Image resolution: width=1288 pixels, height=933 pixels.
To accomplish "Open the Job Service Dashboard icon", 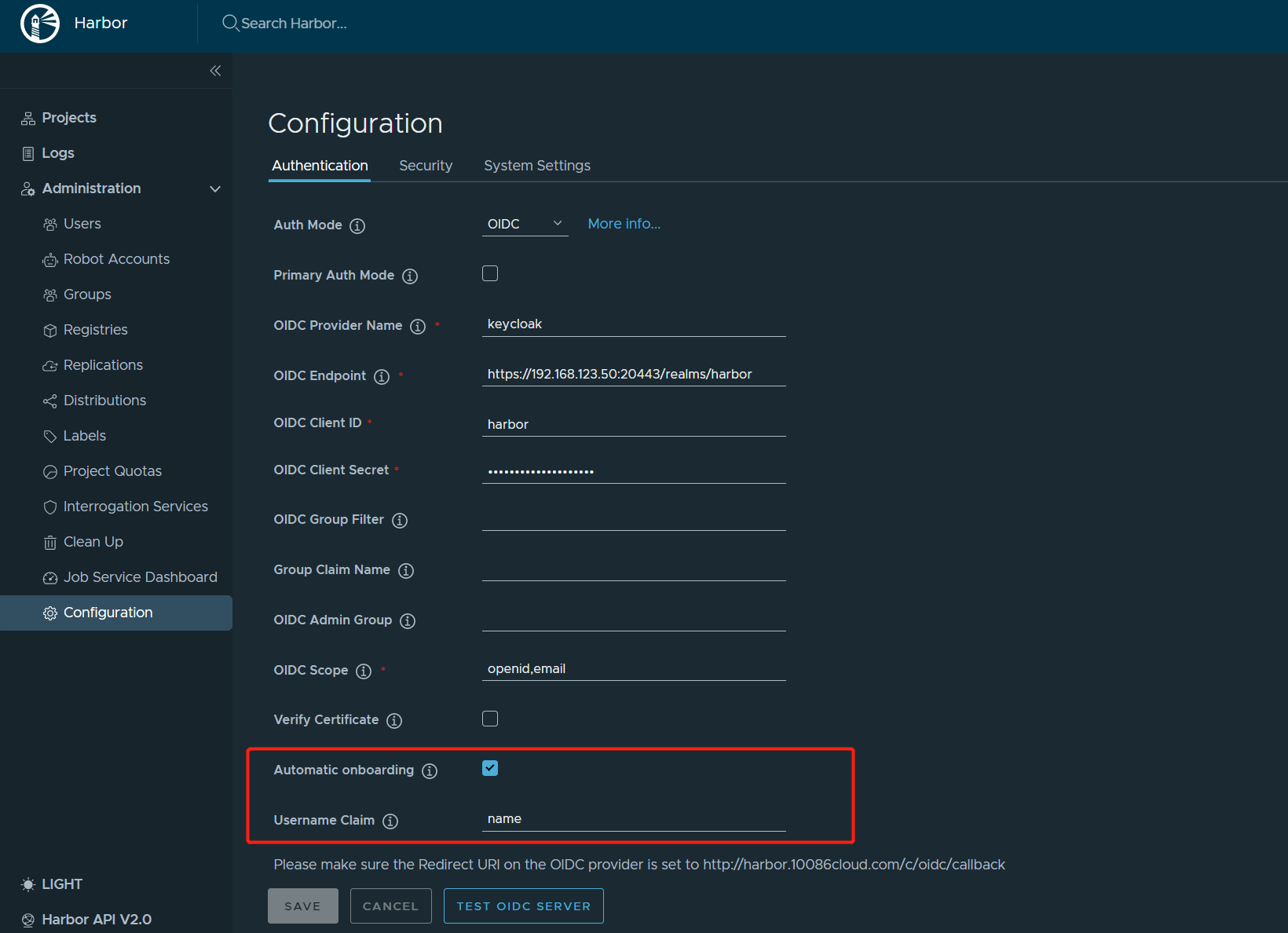I will click(x=50, y=577).
